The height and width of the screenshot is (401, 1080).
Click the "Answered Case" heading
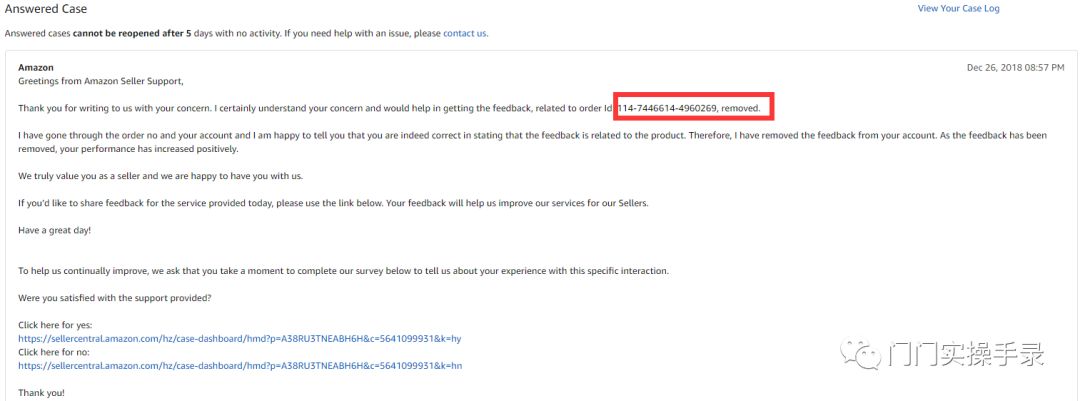tap(46, 9)
